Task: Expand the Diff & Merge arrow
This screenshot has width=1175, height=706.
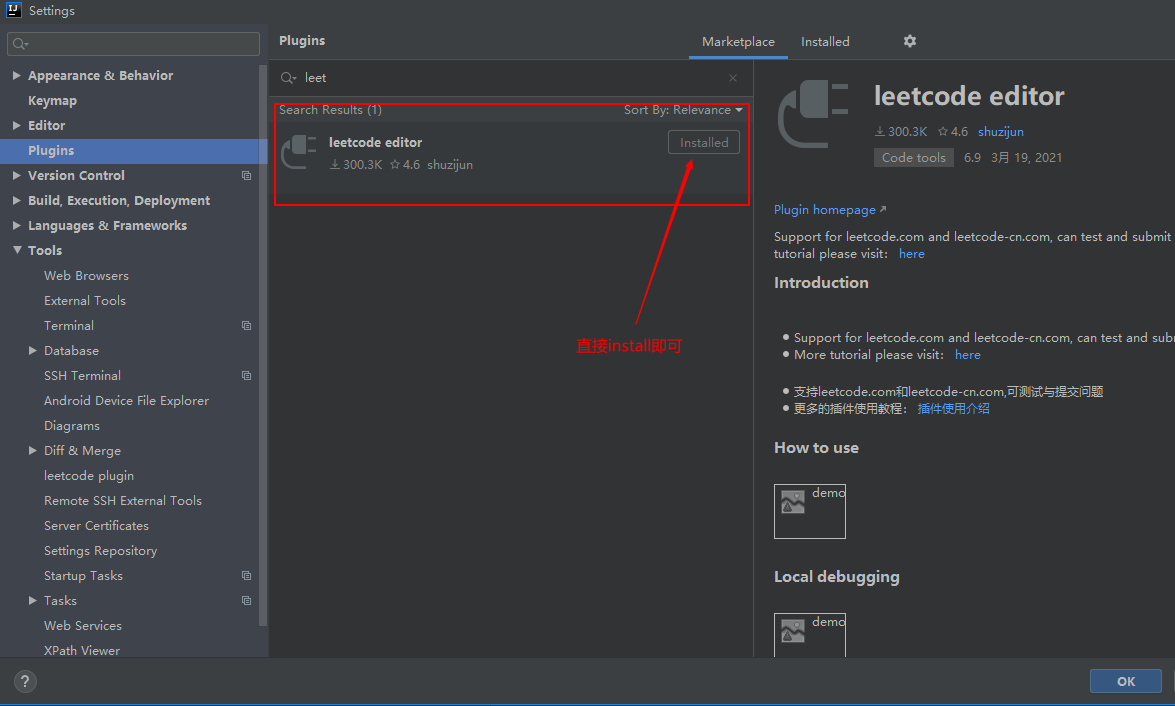Action: pos(32,450)
